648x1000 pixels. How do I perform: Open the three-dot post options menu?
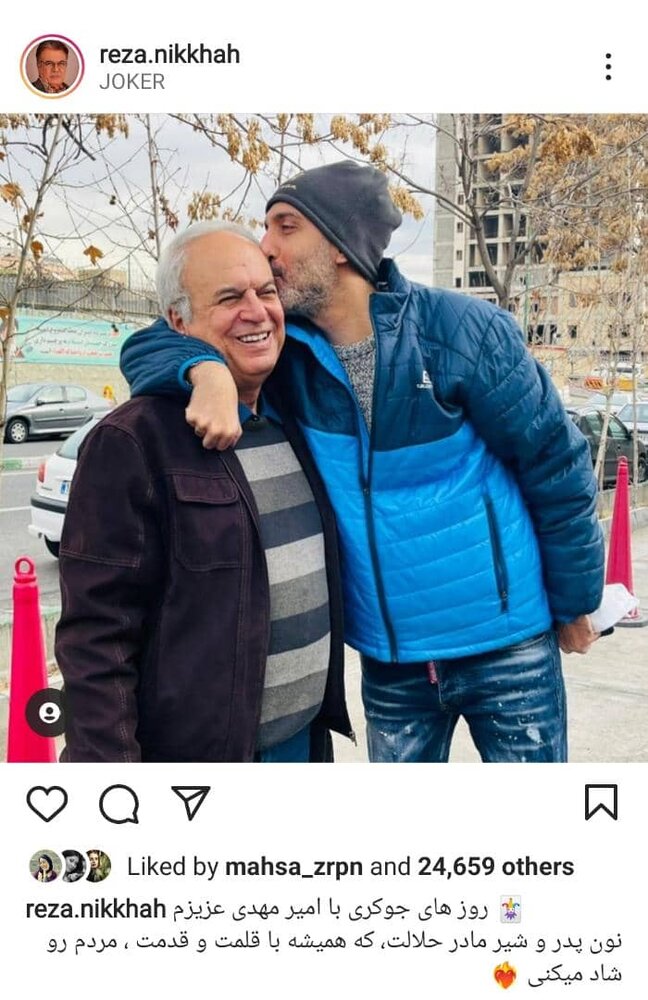click(x=608, y=67)
